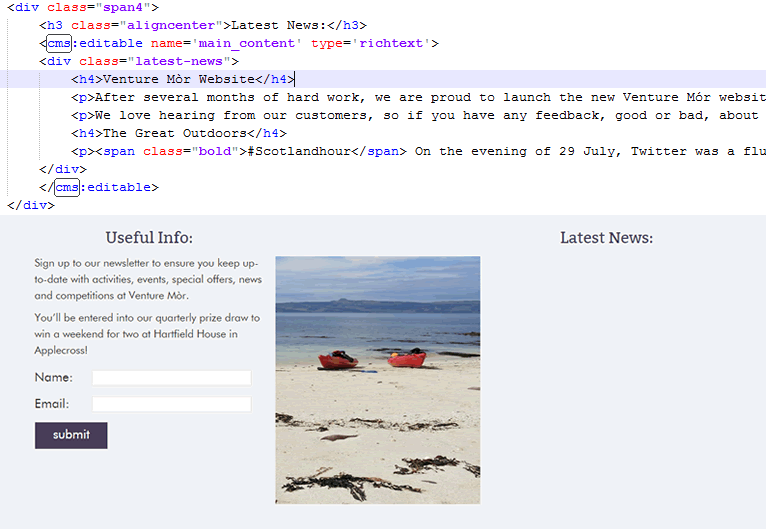Click the closing '</cms:editable>' code line

pos(99,188)
